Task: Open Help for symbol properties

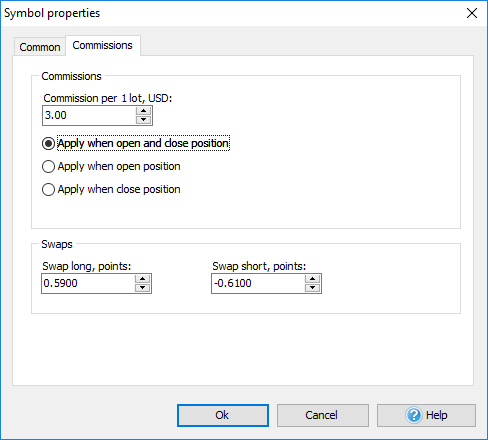Action: 426,415
